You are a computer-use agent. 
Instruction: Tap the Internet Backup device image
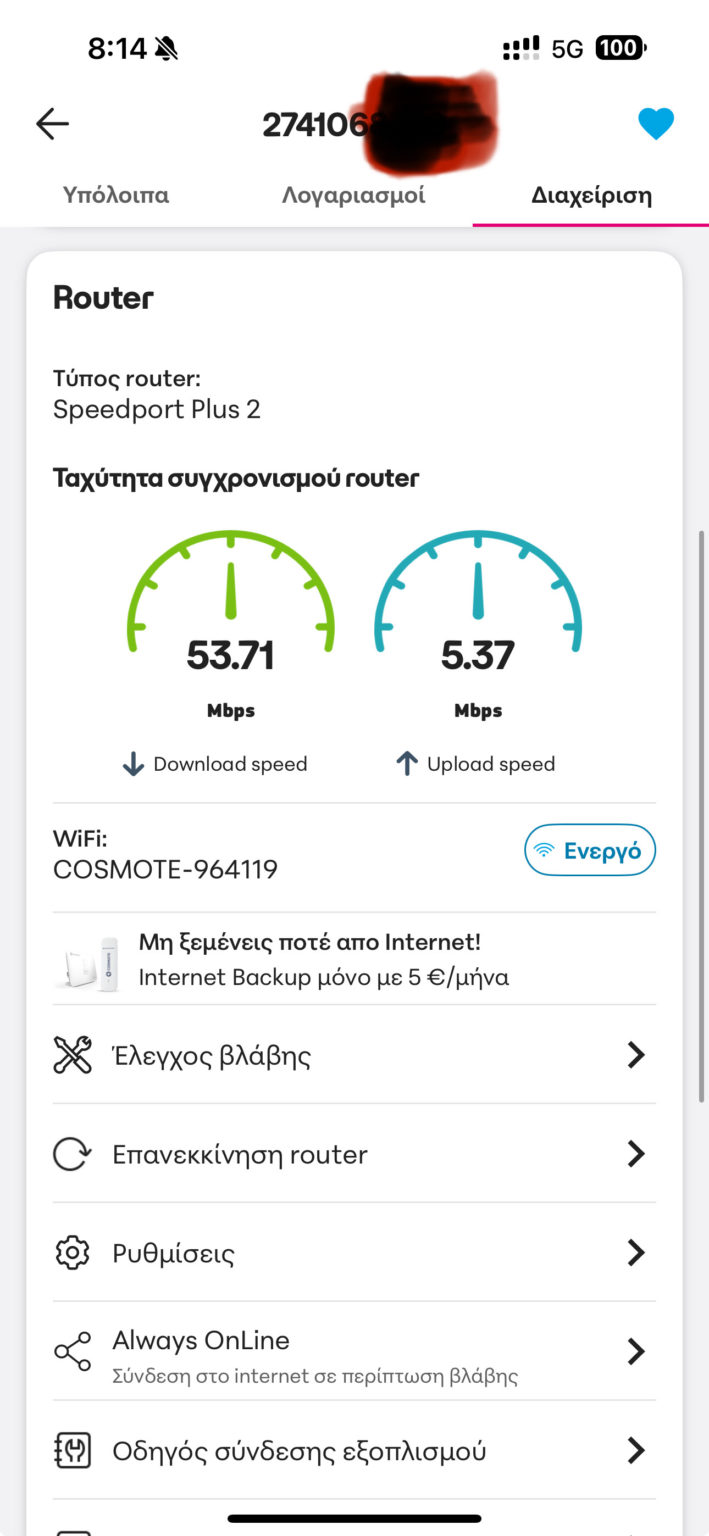(x=90, y=962)
